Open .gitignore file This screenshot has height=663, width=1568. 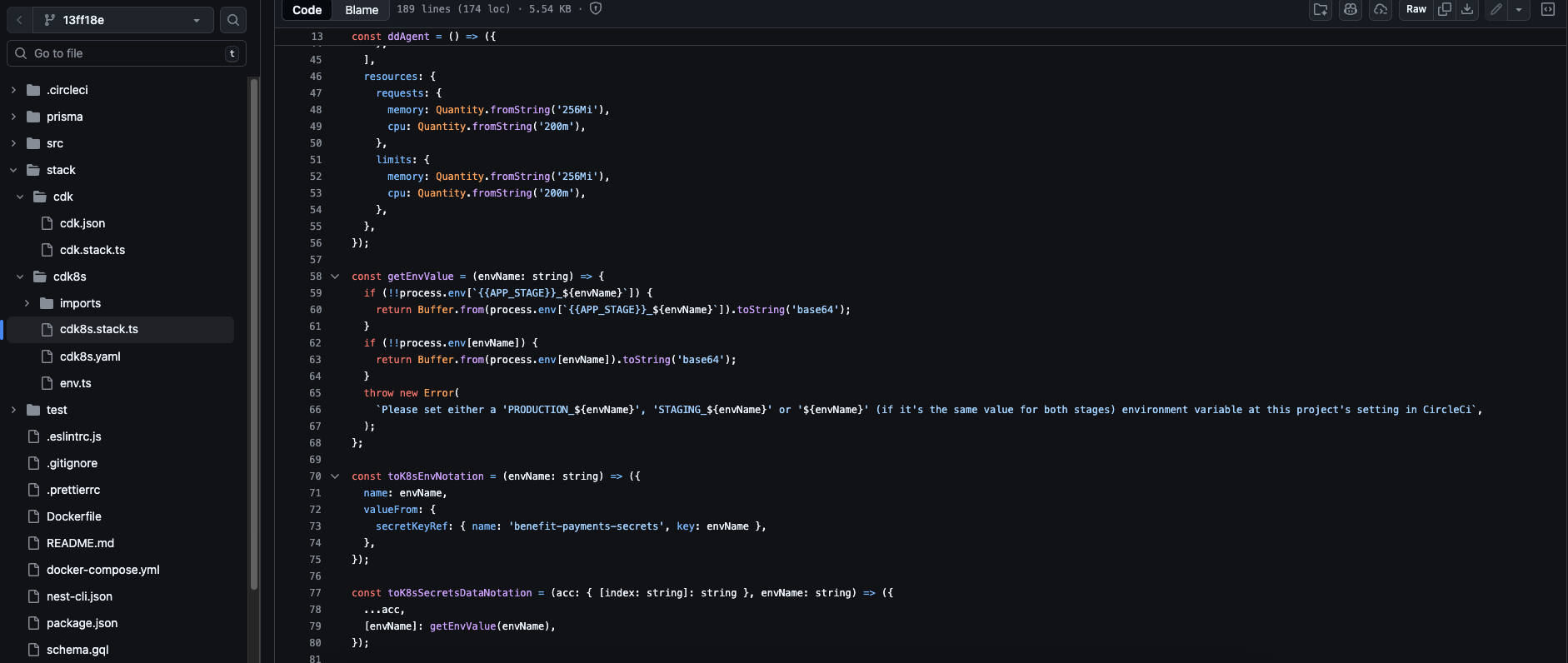click(72, 463)
